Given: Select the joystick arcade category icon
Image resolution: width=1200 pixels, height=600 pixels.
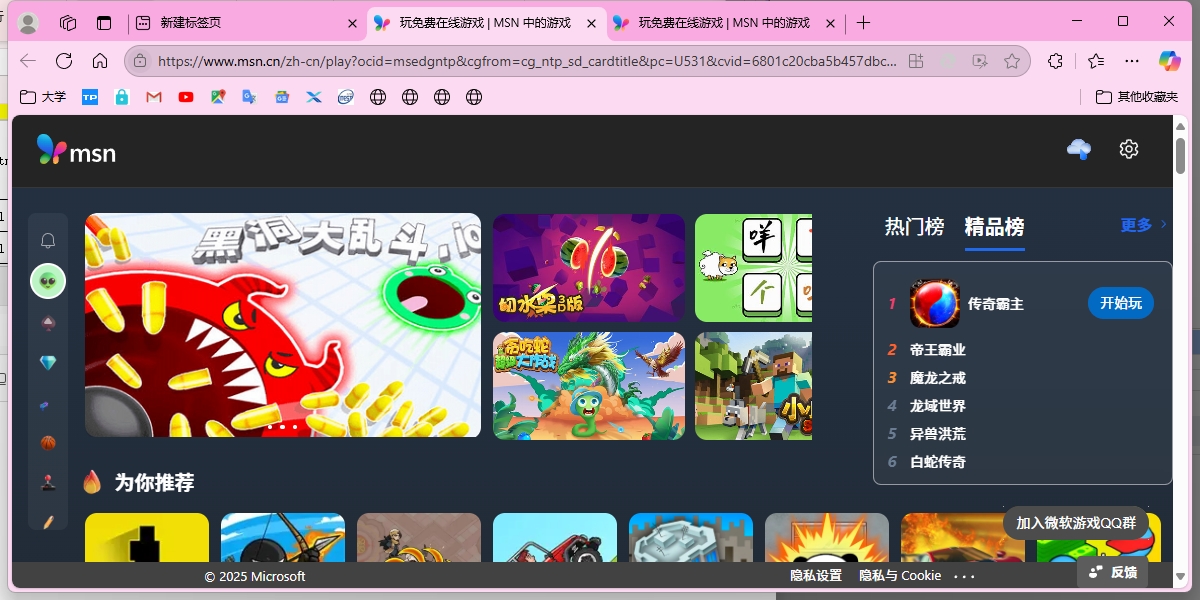Looking at the screenshot, I should pos(48,483).
